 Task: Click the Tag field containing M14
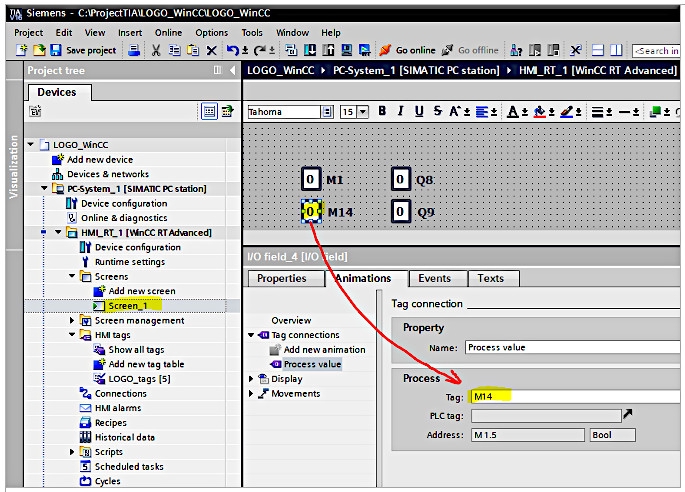(x=575, y=396)
